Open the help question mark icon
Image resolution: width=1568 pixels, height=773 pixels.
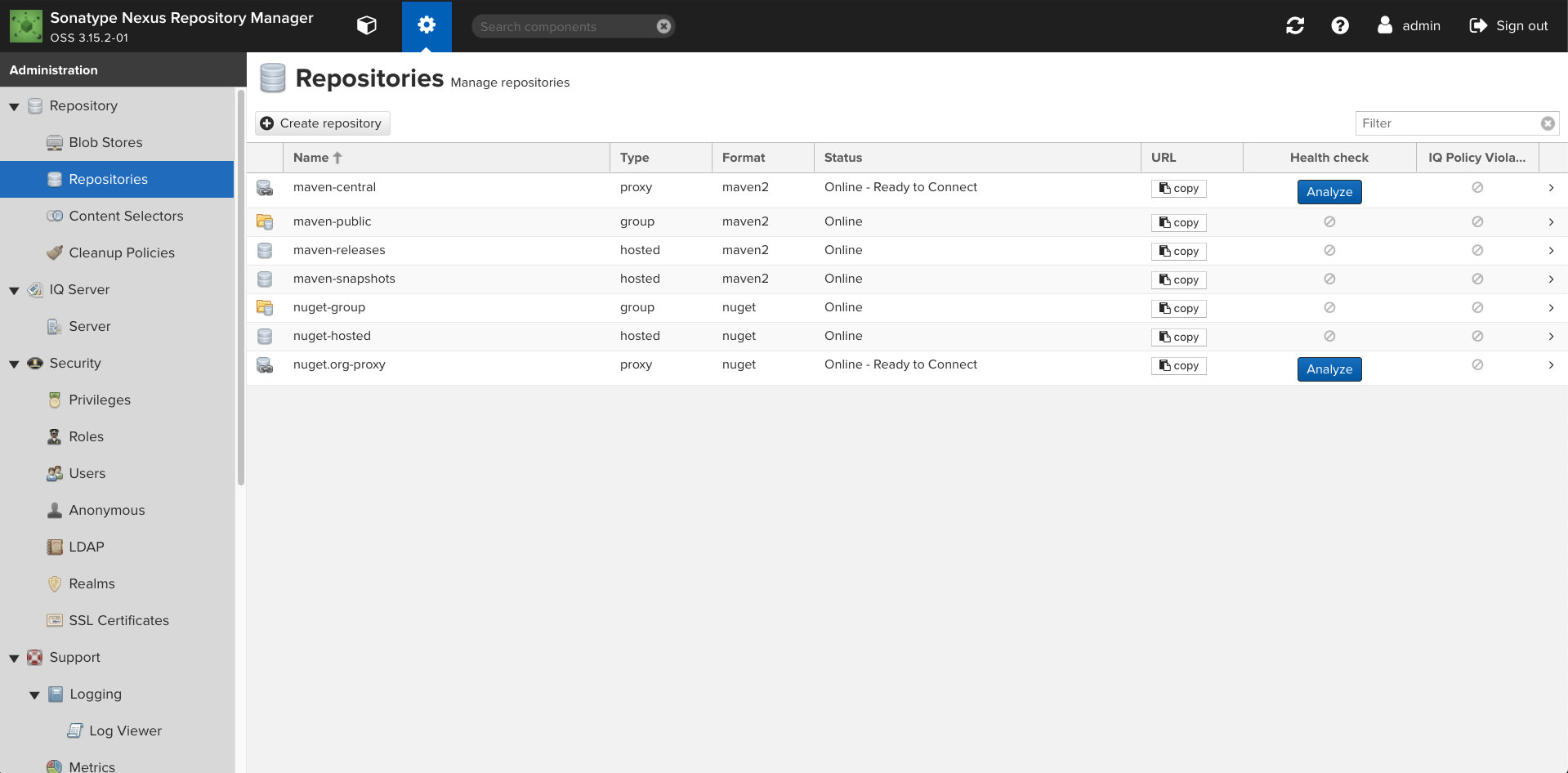click(x=1339, y=26)
